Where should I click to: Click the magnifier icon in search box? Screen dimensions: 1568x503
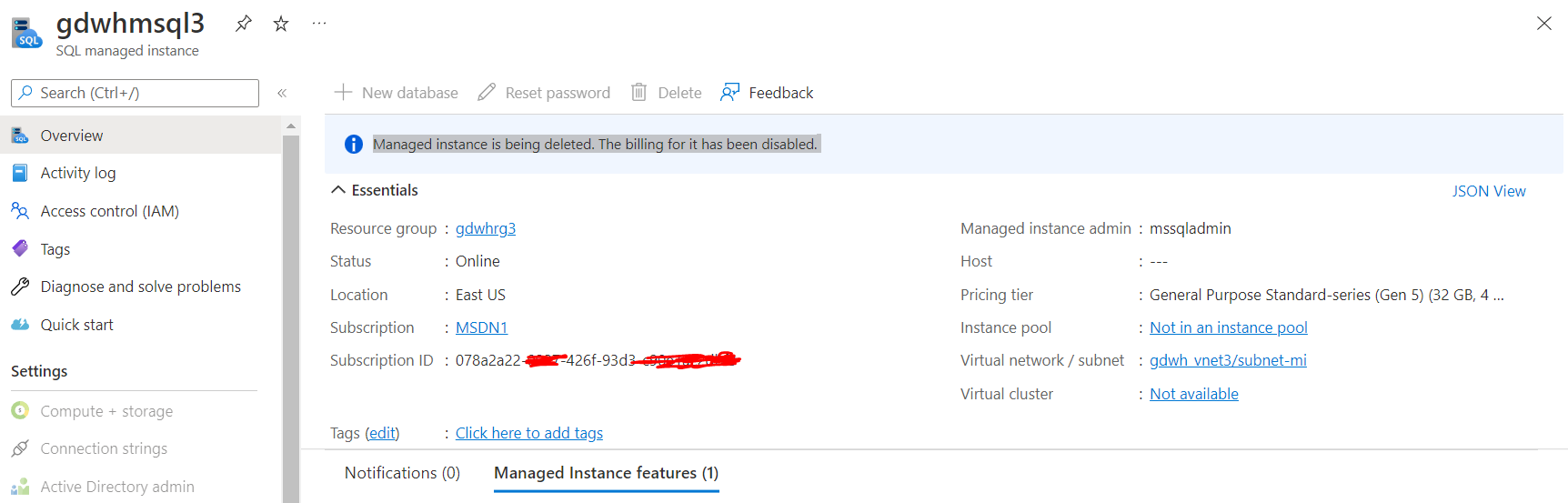point(25,93)
